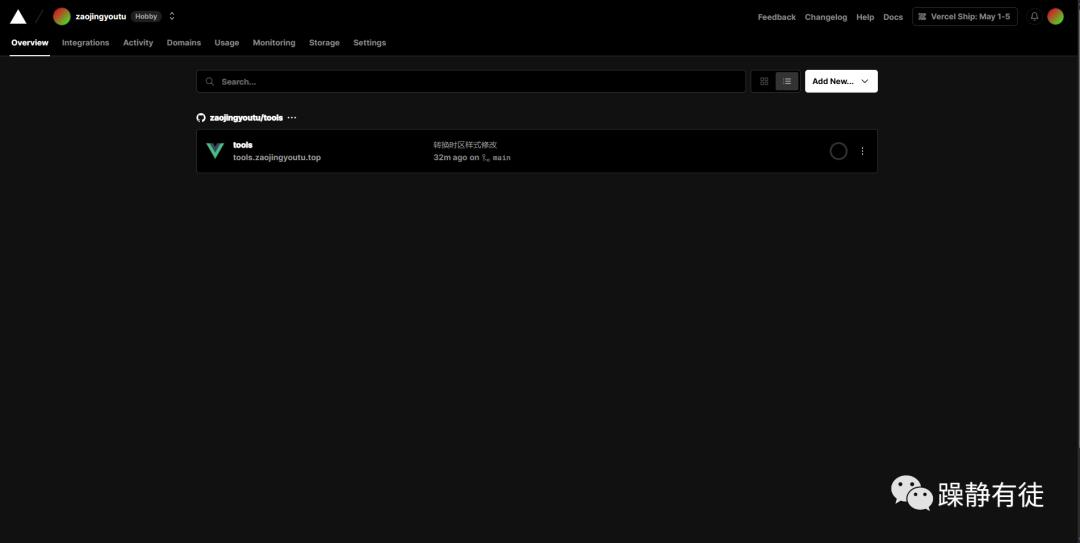
Task: Open the team avatar next to zaojingyoutu
Action: click(x=62, y=17)
